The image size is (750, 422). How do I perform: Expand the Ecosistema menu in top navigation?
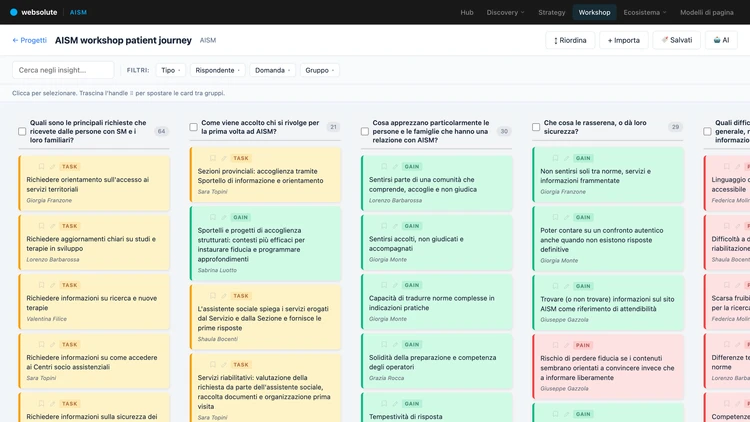point(645,12)
